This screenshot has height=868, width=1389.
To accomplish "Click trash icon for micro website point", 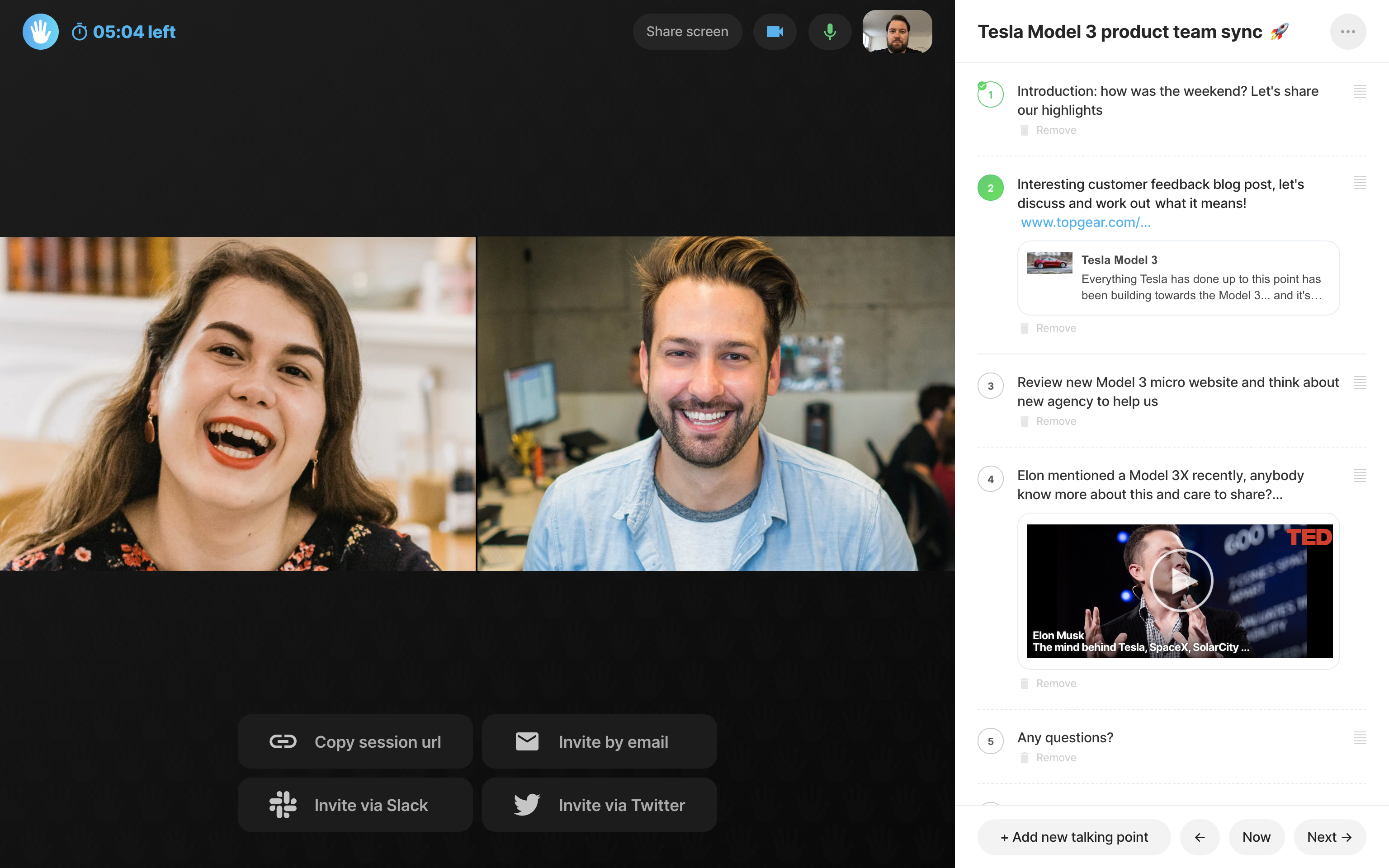I will coord(1024,421).
